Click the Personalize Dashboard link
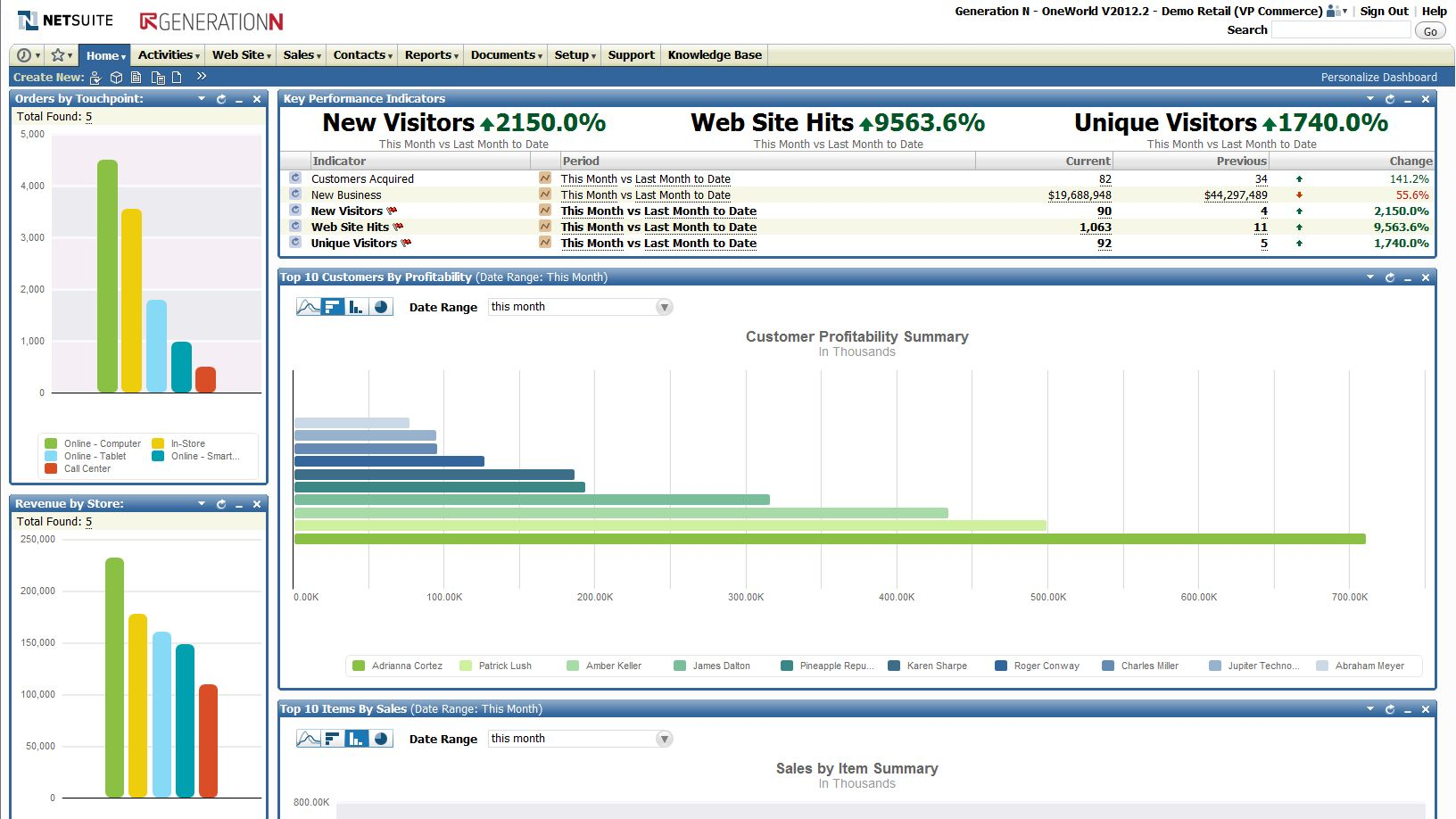The width and height of the screenshot is (1456, 819). (x=1378, y=77)
